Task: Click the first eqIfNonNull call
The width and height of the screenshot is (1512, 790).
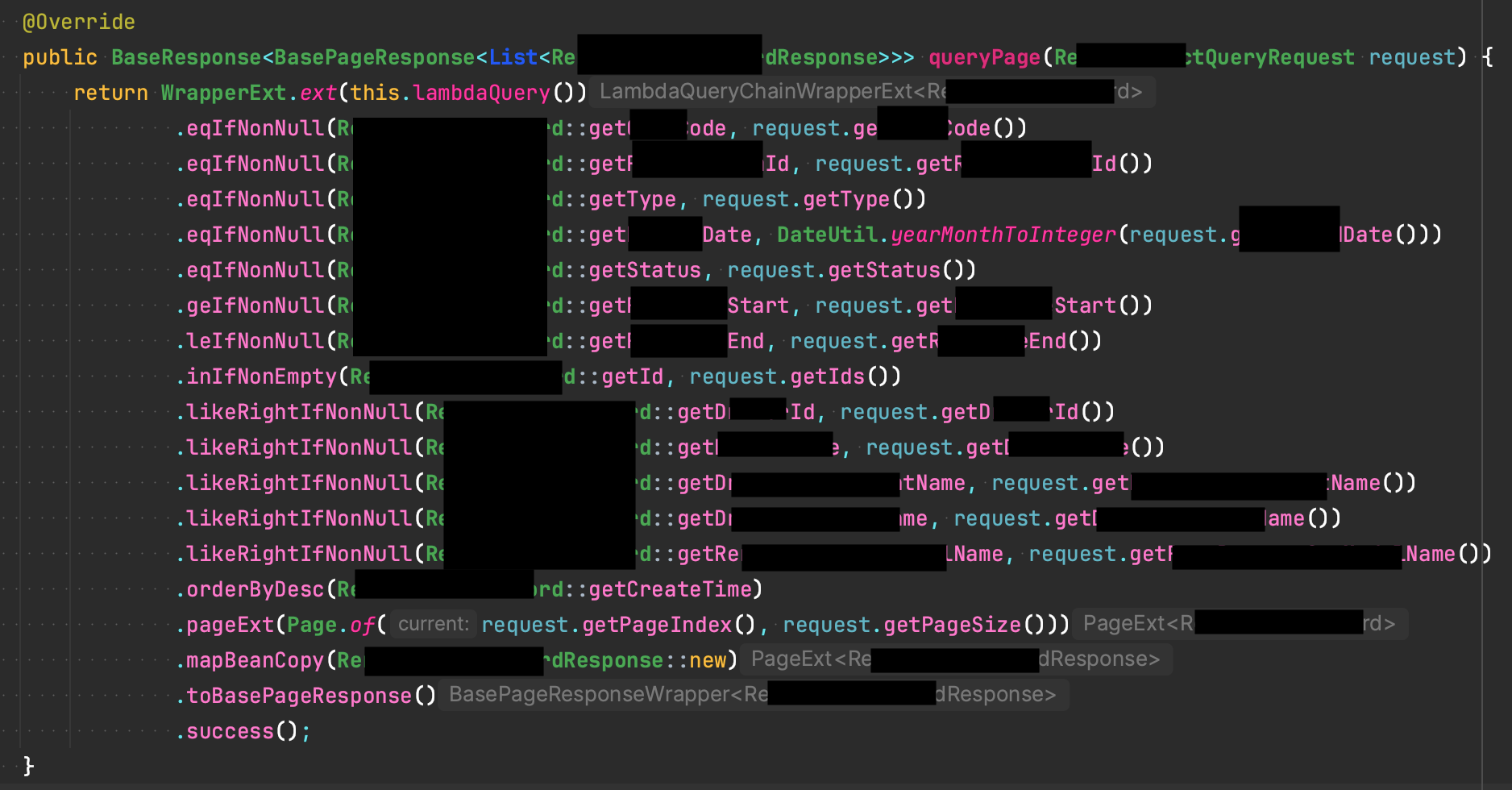Action: click(x=251, y=127)
